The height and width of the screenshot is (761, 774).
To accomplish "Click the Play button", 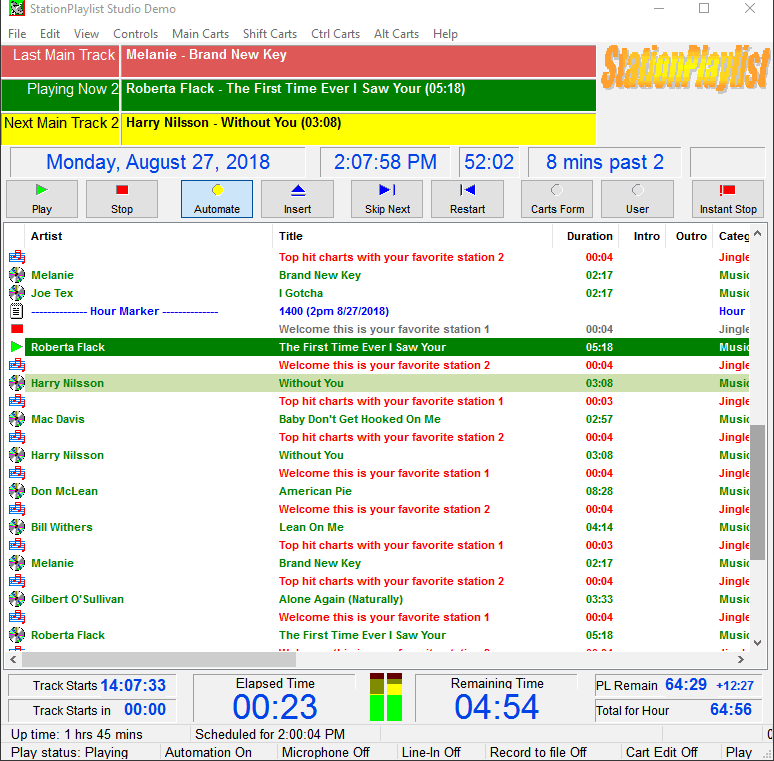I will 42,199.
